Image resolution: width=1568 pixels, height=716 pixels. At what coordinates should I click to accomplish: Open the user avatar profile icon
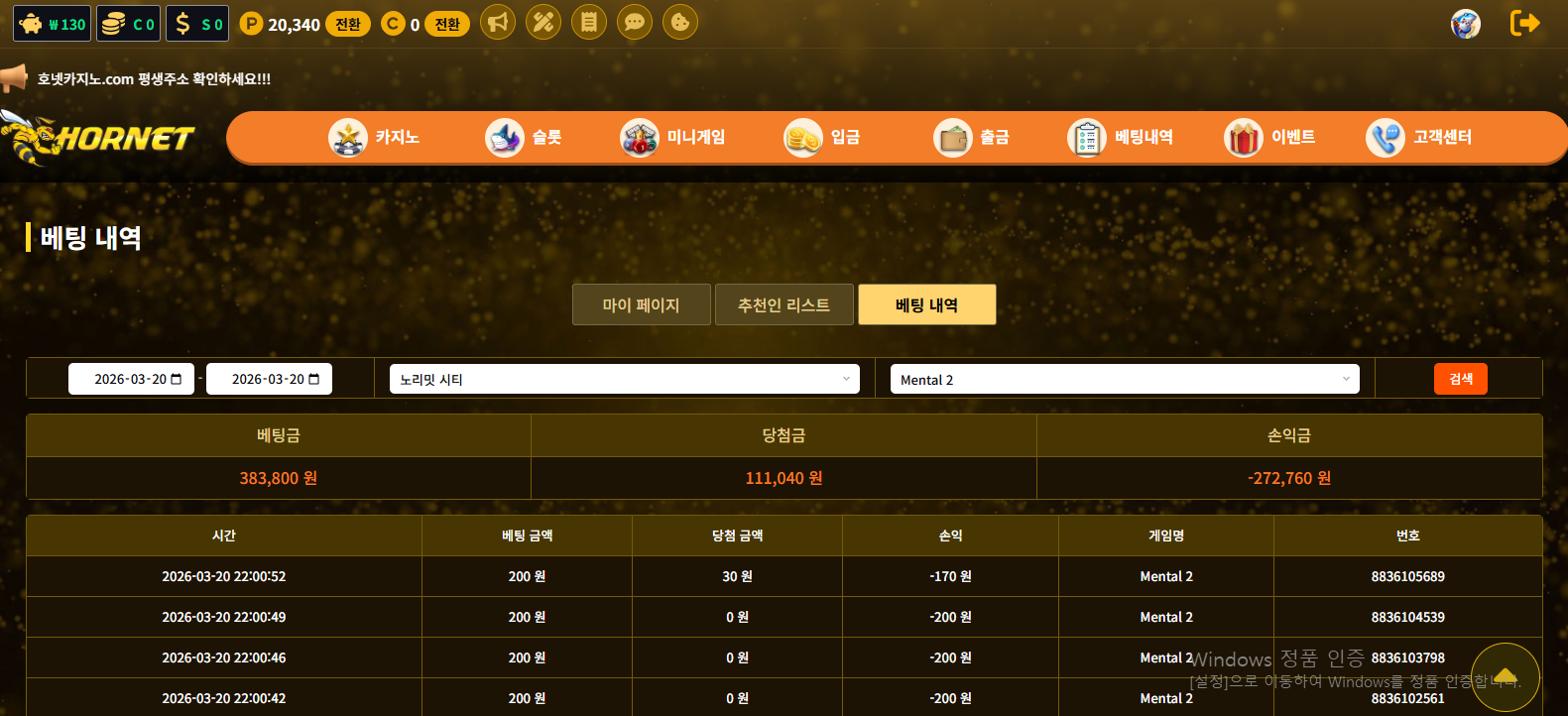(1465, 24)
